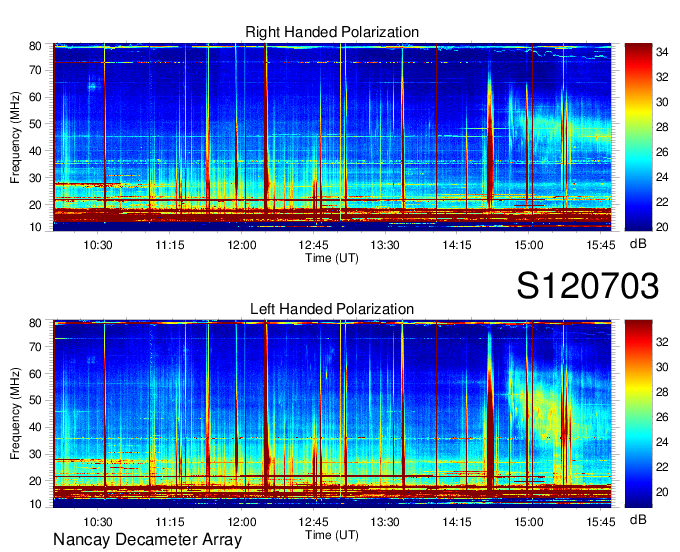The image size is (680, 552).
Task: Click the 14:15 tick on the left handed plot
Action: pos(457,522)
